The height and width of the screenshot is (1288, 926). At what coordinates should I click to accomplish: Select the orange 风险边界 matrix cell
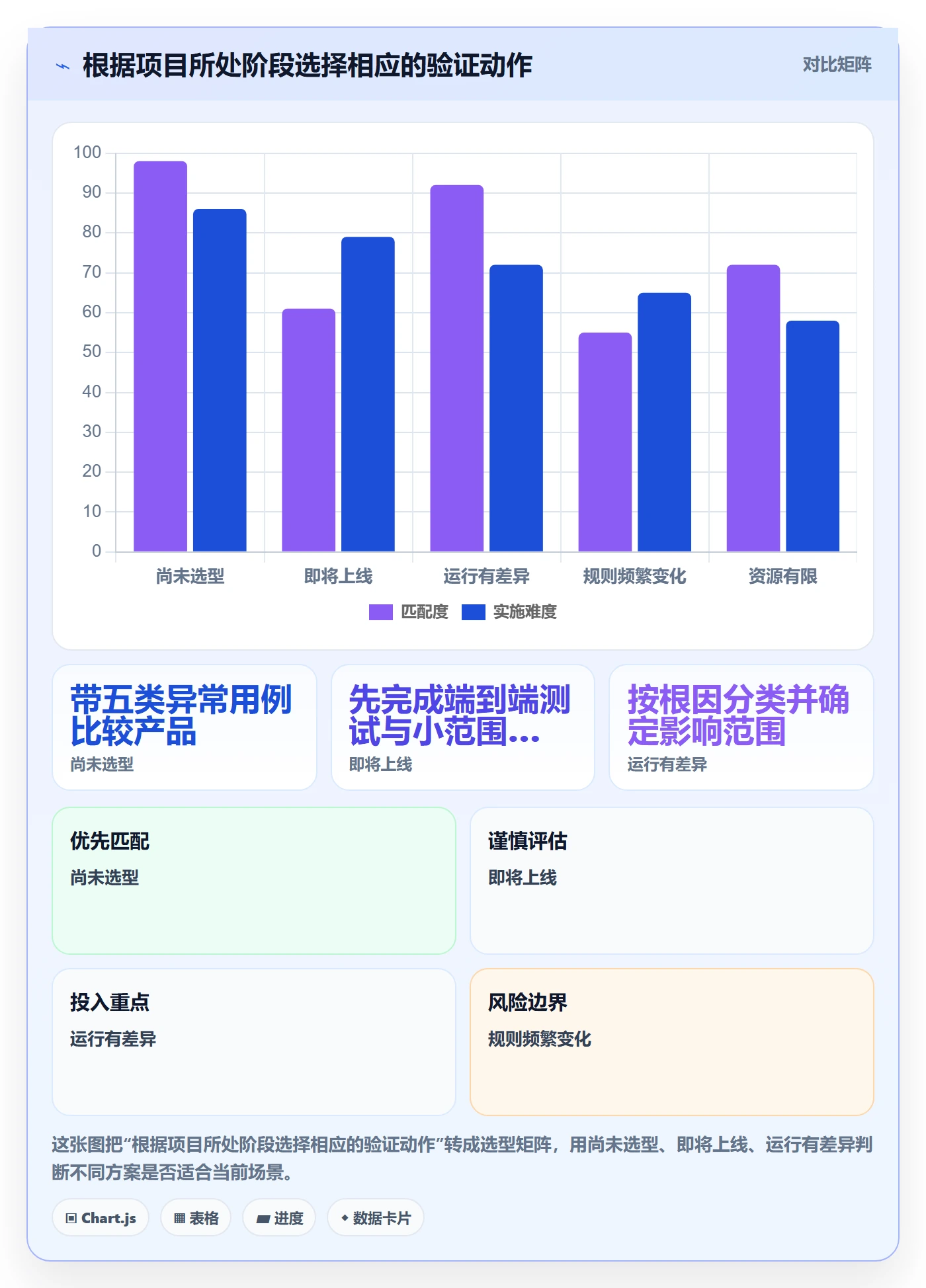[672, 1042]
